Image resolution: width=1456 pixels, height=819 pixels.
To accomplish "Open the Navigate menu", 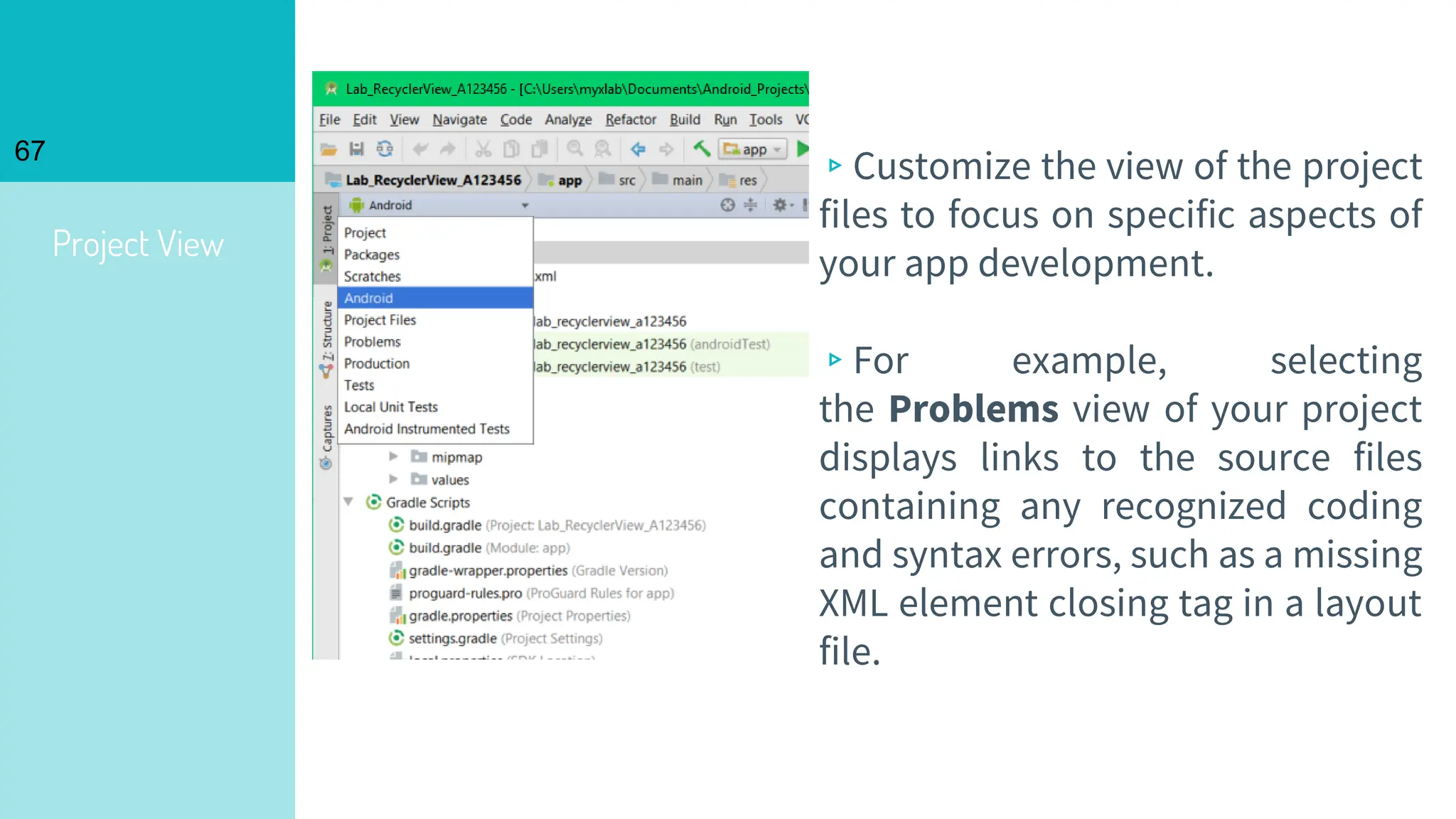I will [459, 119].
